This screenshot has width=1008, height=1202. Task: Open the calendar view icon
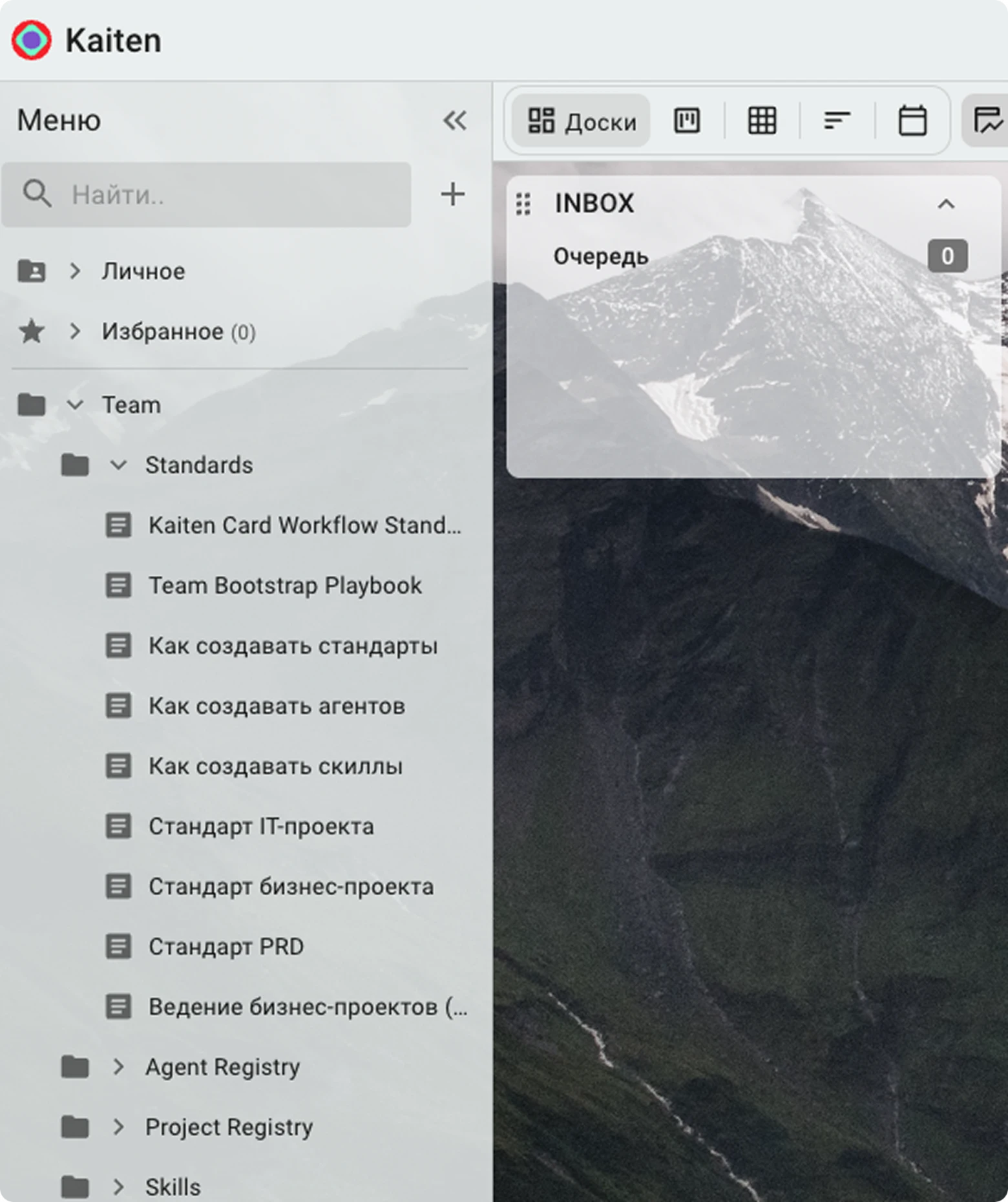pos(912,121)
